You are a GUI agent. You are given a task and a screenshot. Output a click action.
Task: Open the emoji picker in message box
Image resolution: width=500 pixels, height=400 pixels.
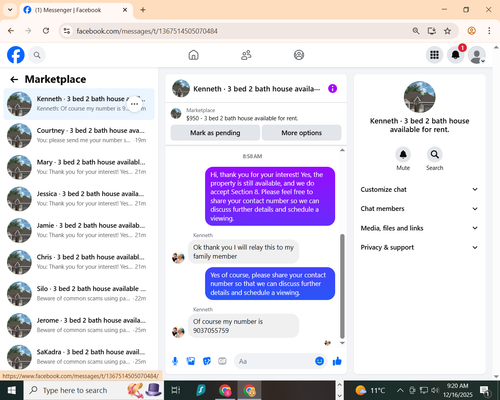point(319,361)
